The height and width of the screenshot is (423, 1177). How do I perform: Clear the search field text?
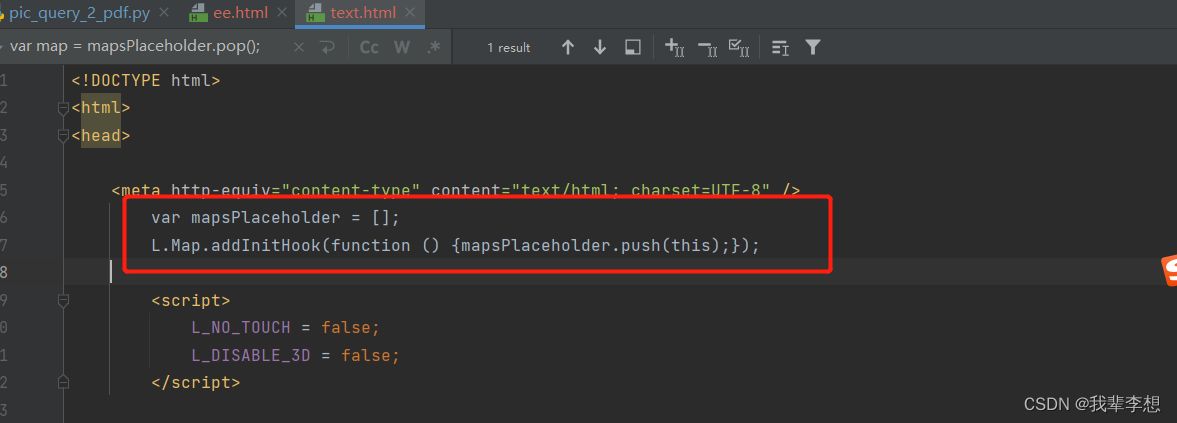tap(301, 47)
